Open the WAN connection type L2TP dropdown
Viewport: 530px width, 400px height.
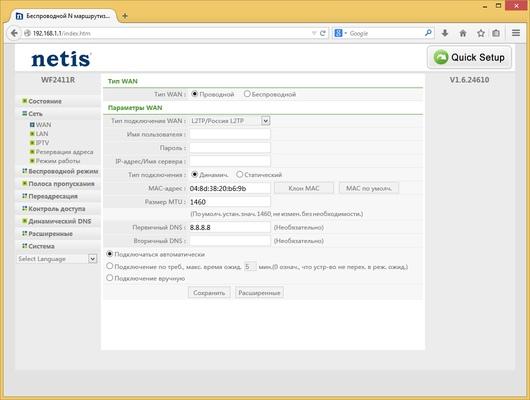point(230,121)
